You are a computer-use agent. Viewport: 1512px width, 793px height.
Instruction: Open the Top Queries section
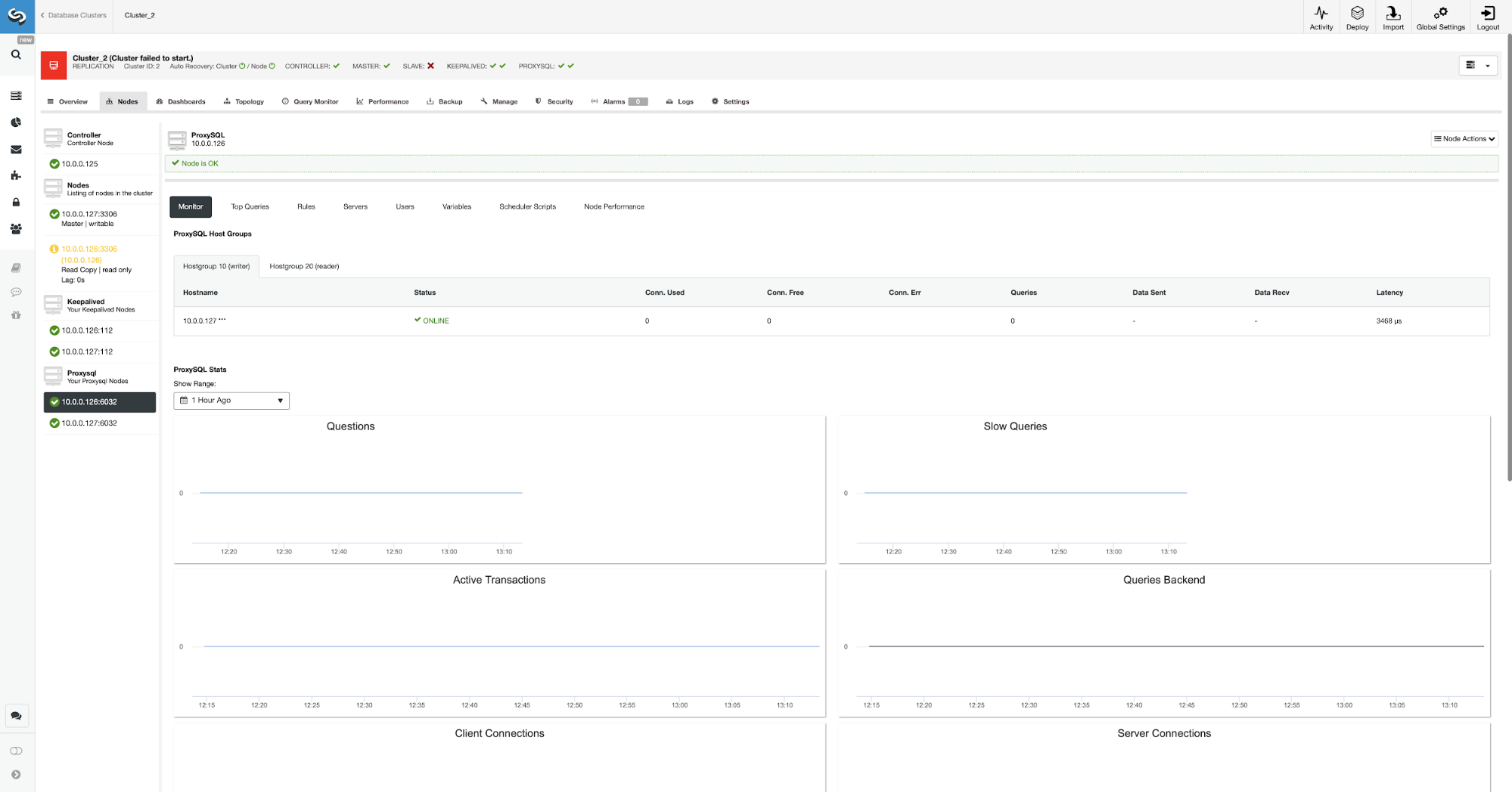tap(250, 206)
